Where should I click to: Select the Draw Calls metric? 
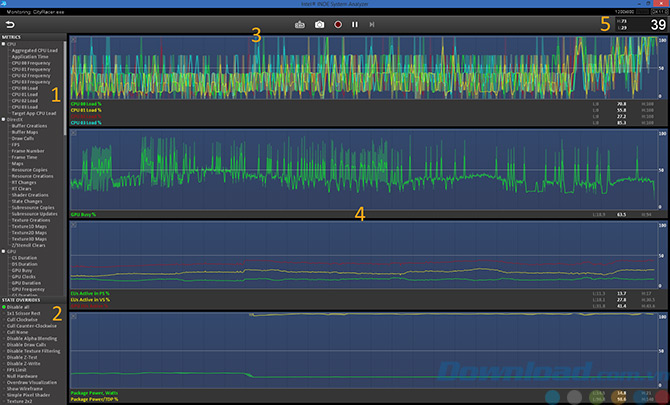point(23,136)
